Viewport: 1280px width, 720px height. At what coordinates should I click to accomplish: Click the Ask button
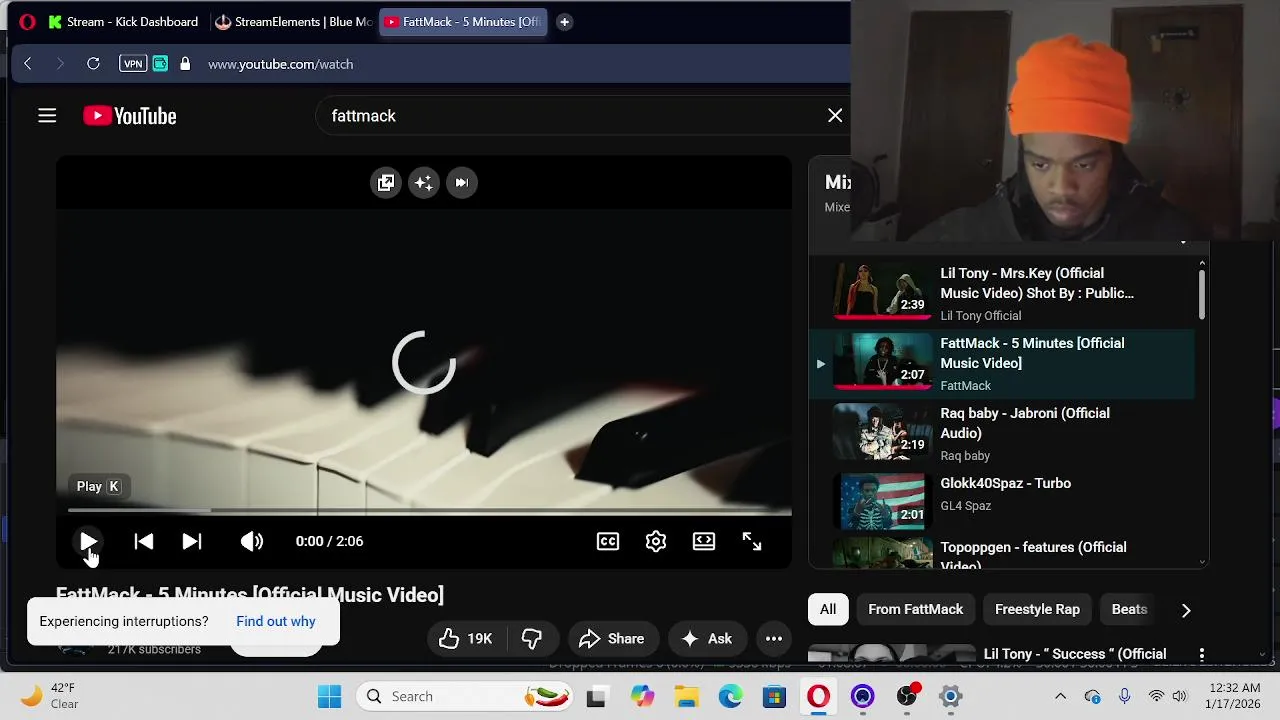coord(707,638)
